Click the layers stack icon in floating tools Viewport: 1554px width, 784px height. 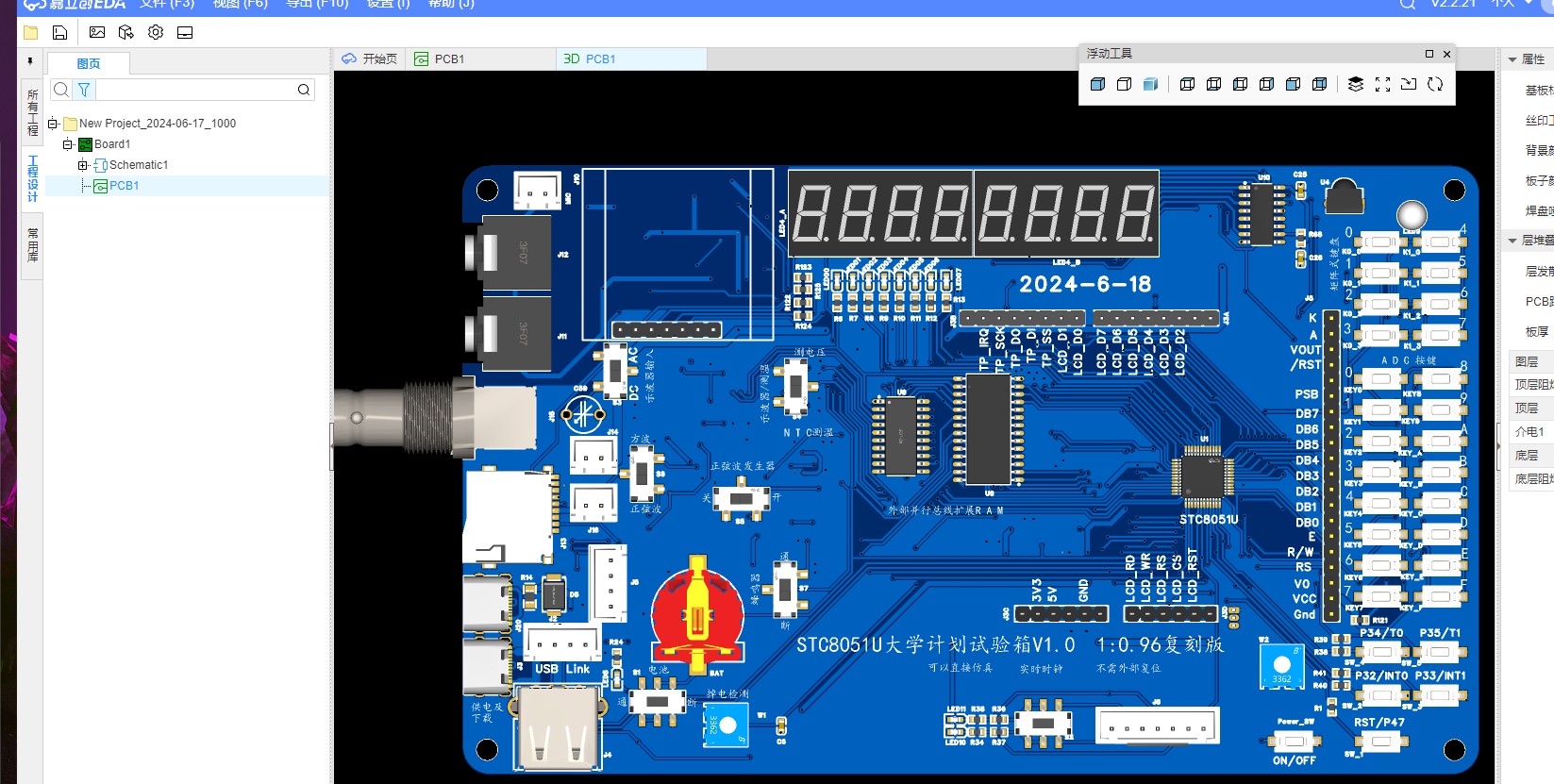[1355, 84]
